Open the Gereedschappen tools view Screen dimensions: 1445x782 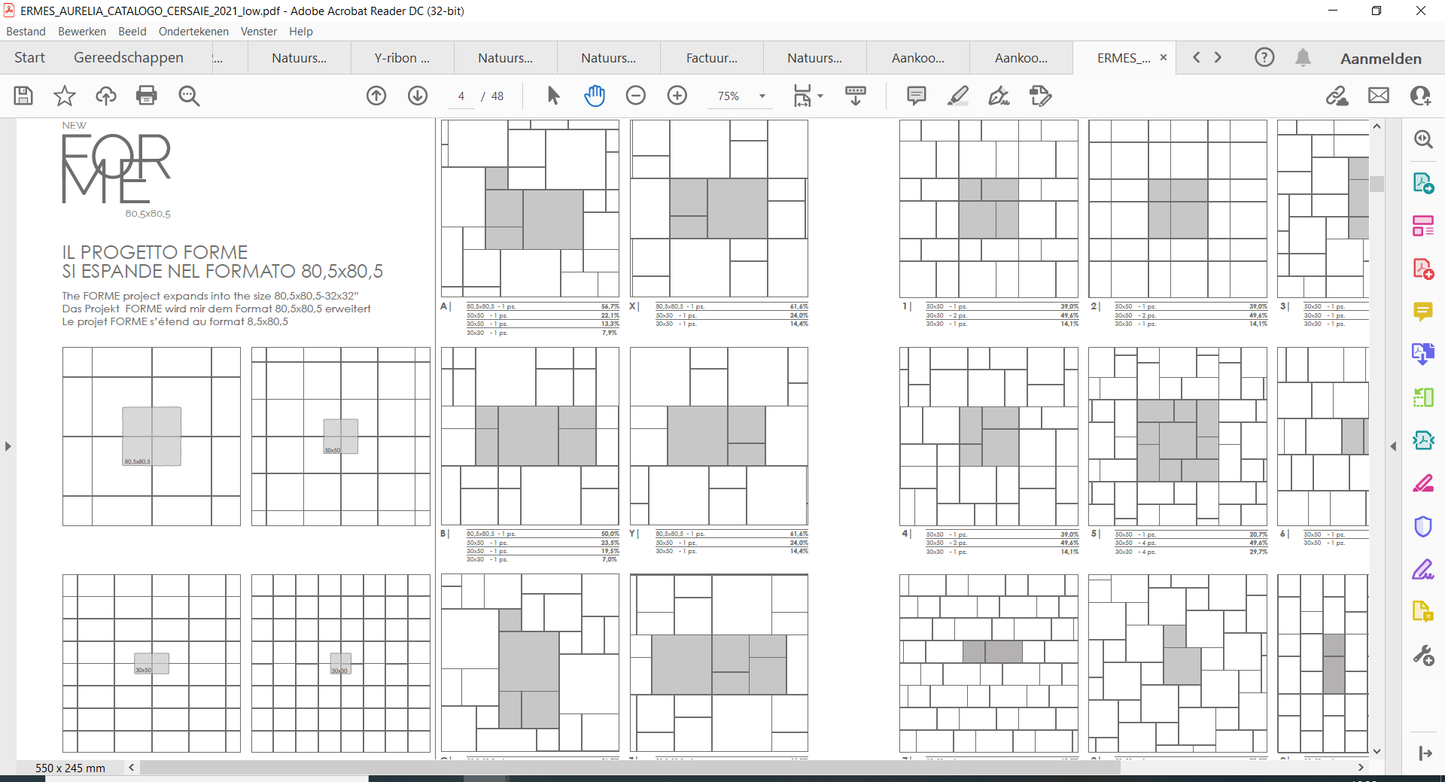click(128, 58)
